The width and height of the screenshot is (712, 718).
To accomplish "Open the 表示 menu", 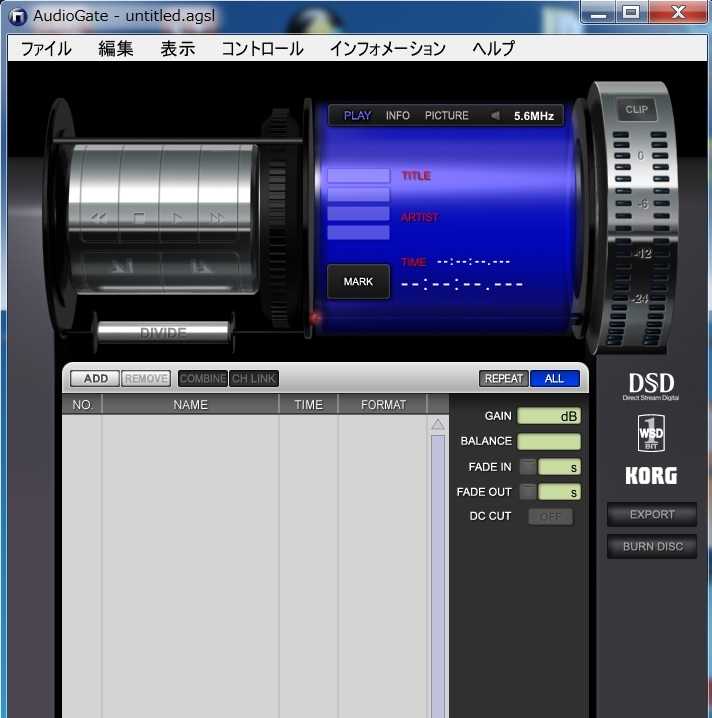I will pos(178,49).
